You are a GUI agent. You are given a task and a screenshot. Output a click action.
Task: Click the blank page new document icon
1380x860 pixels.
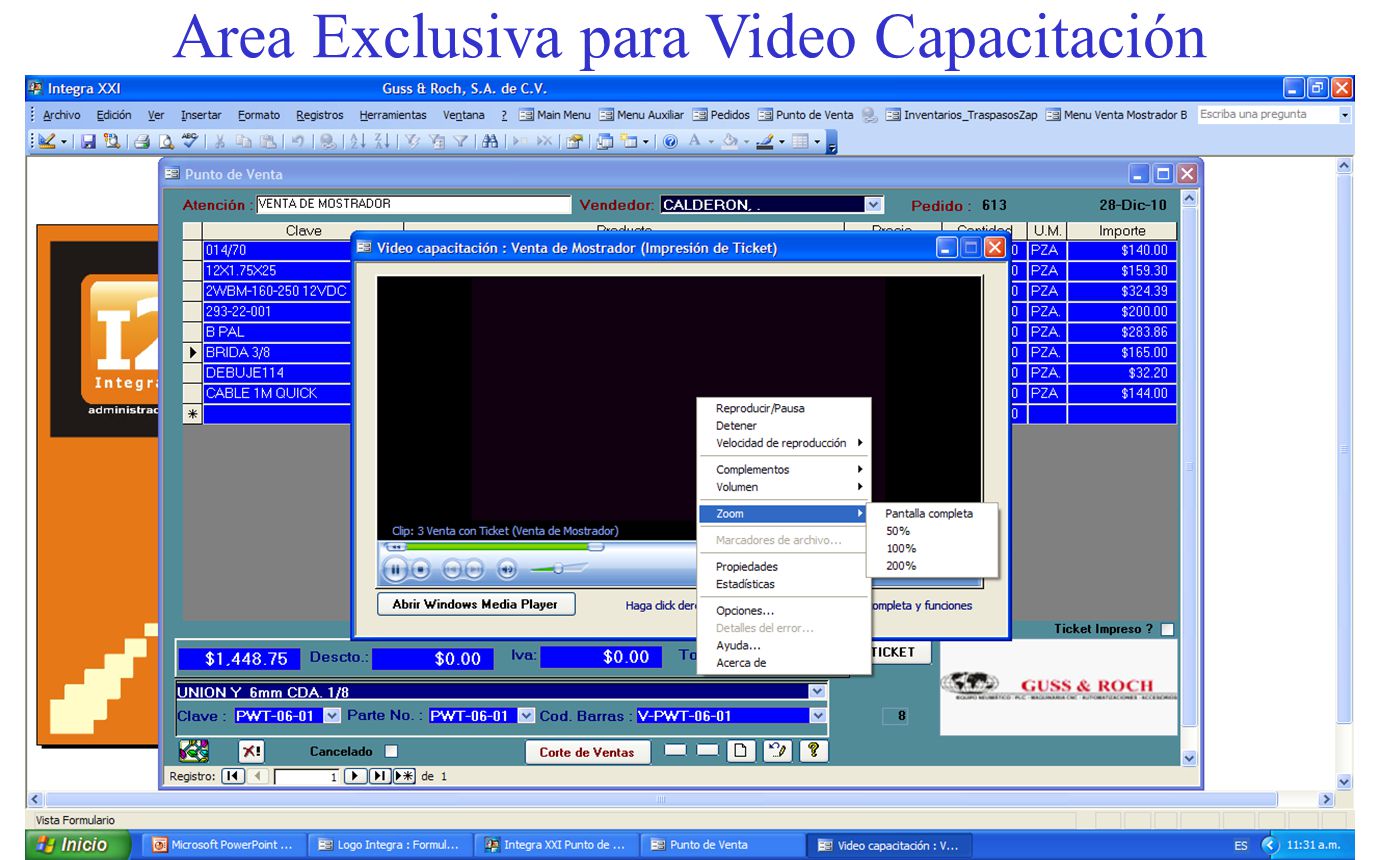pyautogui.click(x=740, y=751)
